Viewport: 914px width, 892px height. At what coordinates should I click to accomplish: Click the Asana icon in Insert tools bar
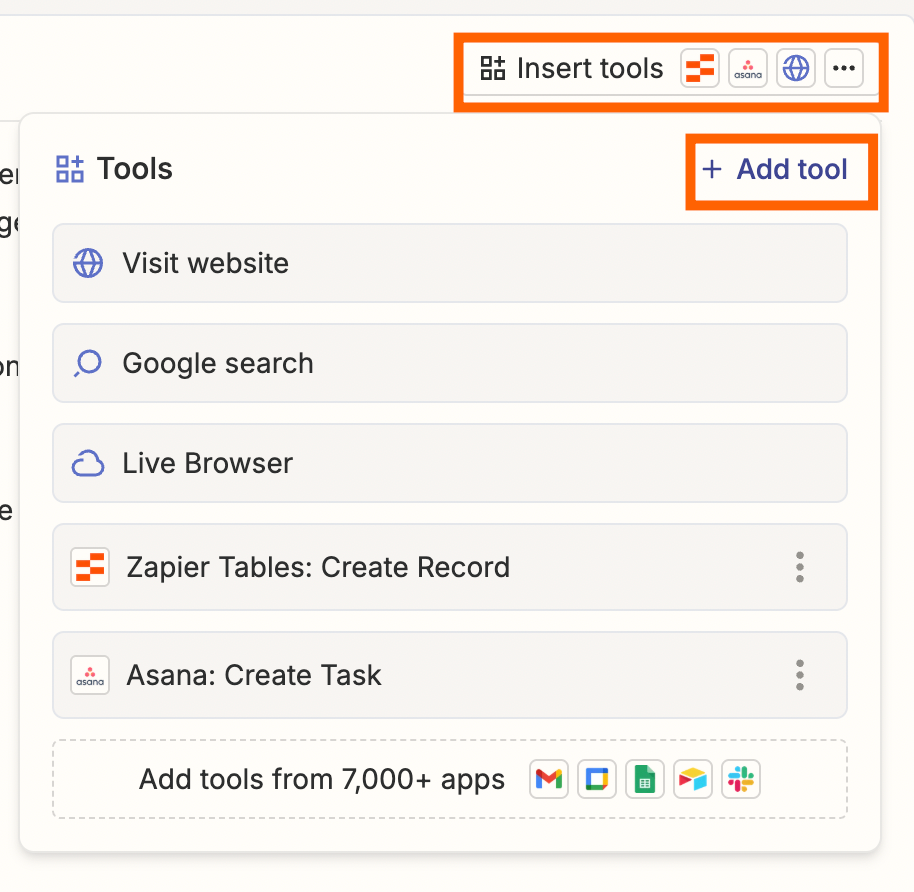click(x=748, y=69)
